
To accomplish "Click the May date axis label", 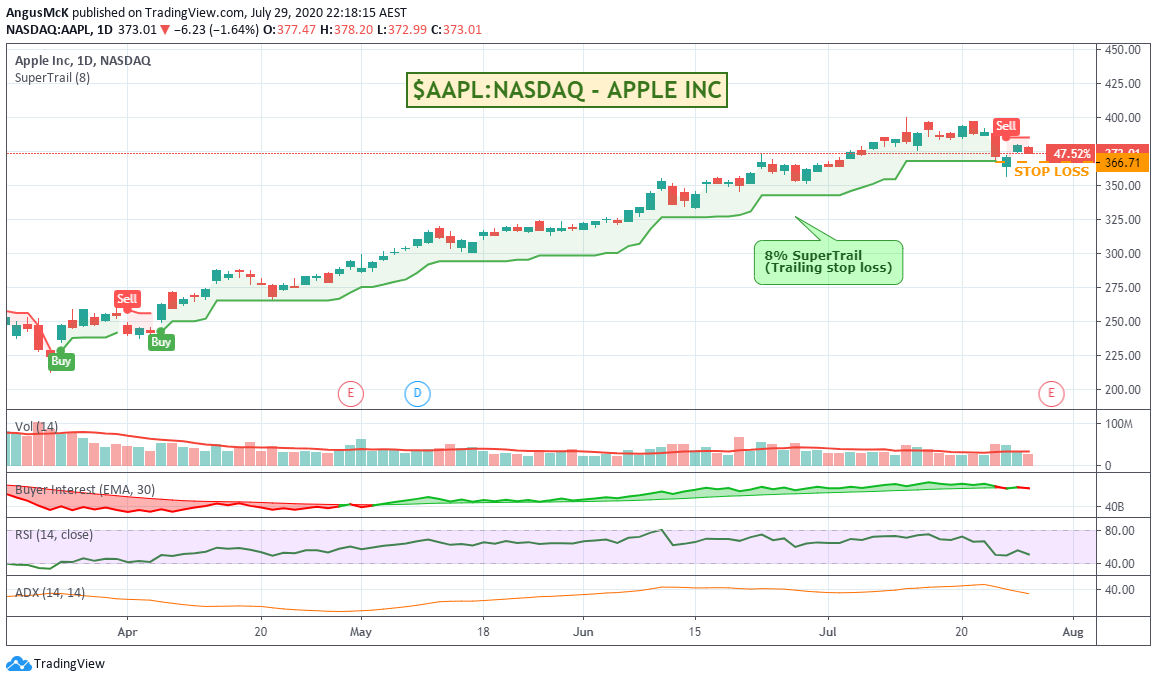I will pyautogui.click(x=361, y=632).
